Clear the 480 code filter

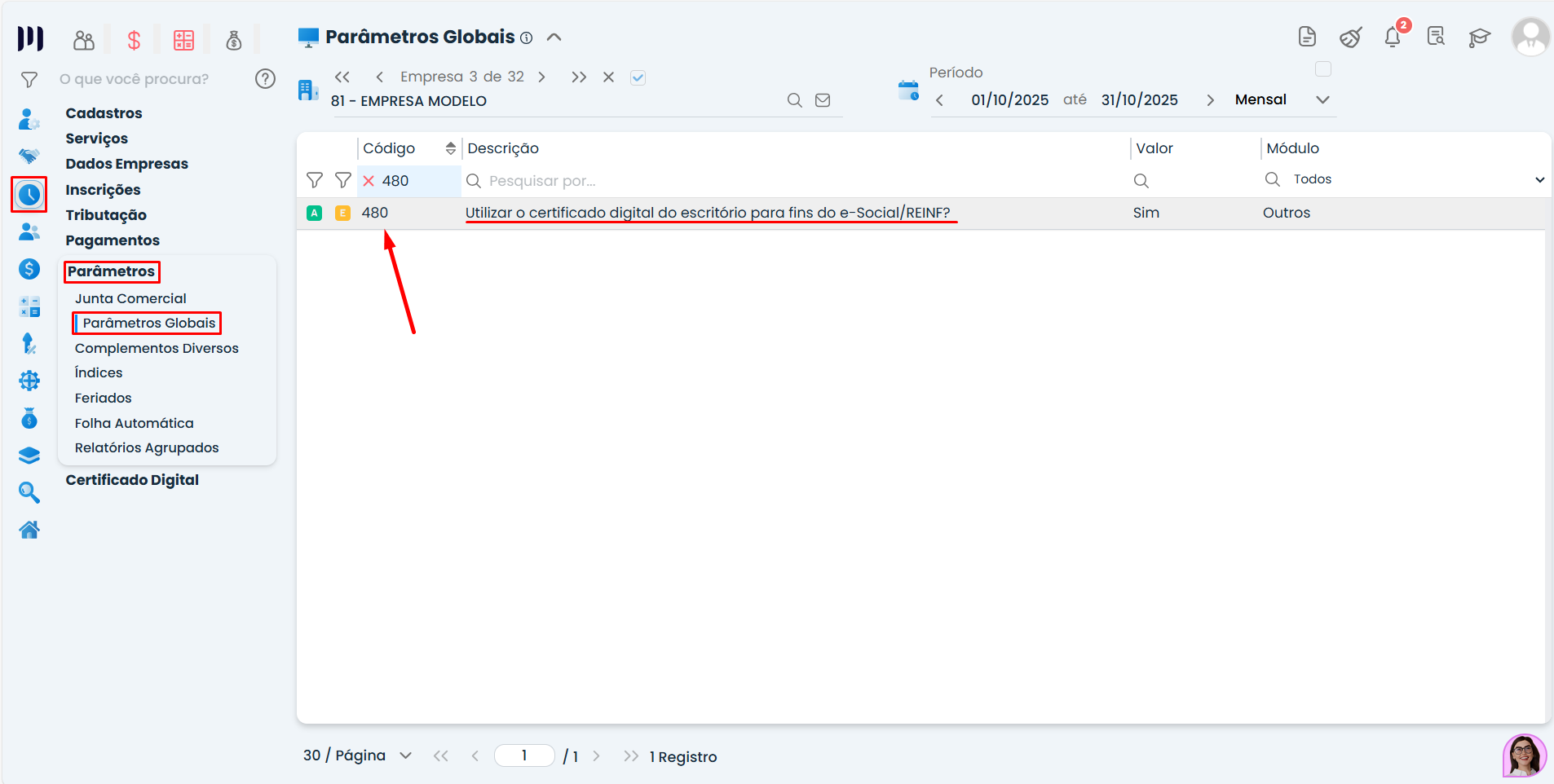click(x=369, y=181)
